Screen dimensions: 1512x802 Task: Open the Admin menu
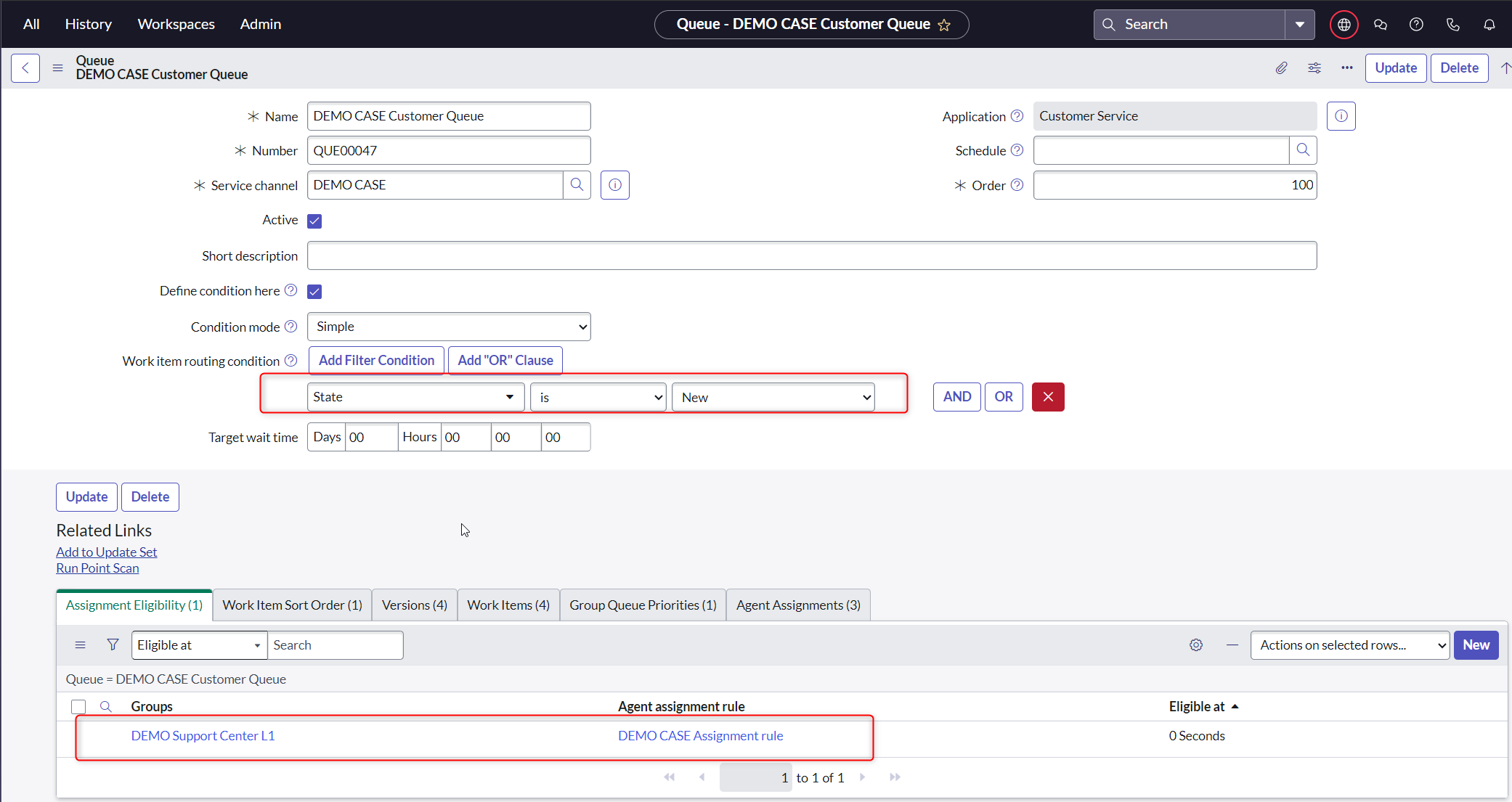click(x=261, y=24)
